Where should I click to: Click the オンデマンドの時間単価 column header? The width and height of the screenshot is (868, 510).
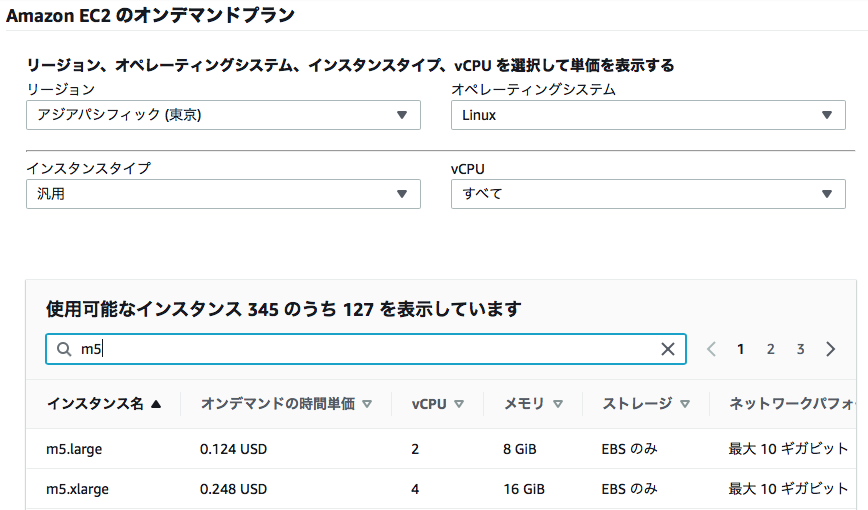pos(278,404)
